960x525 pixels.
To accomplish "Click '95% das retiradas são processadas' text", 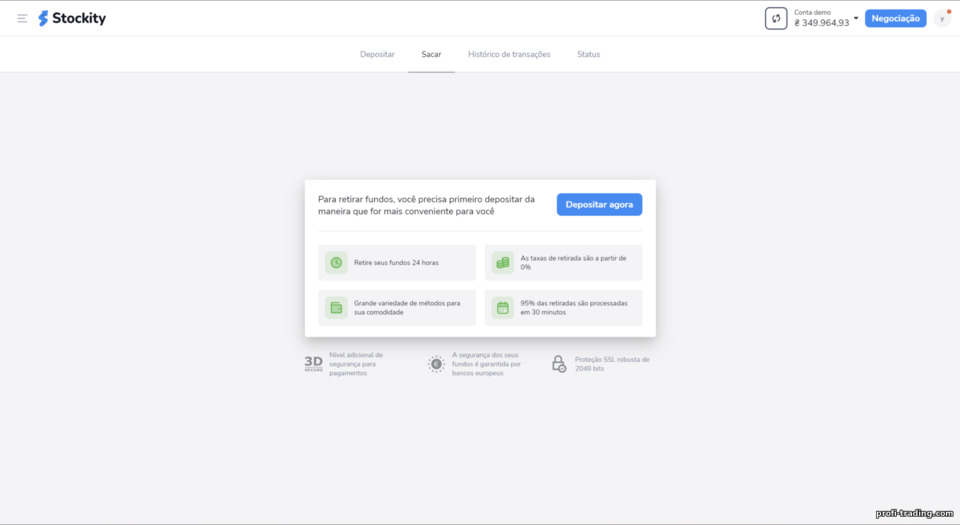I will pyautogui.click(x=574, y=308).
